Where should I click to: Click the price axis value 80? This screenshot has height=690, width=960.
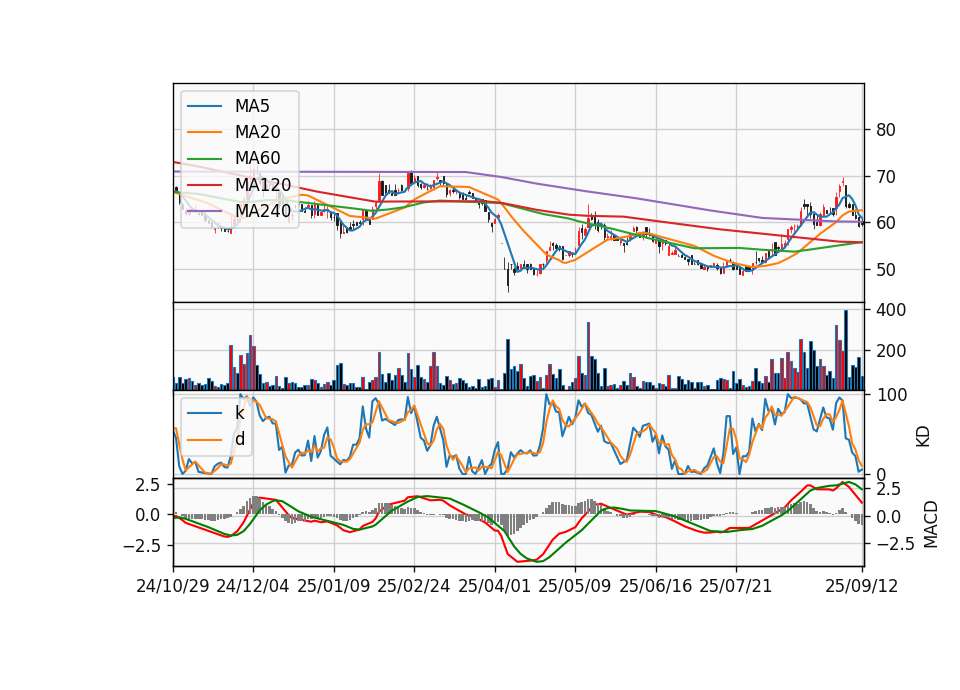click(x=885, y=130)
